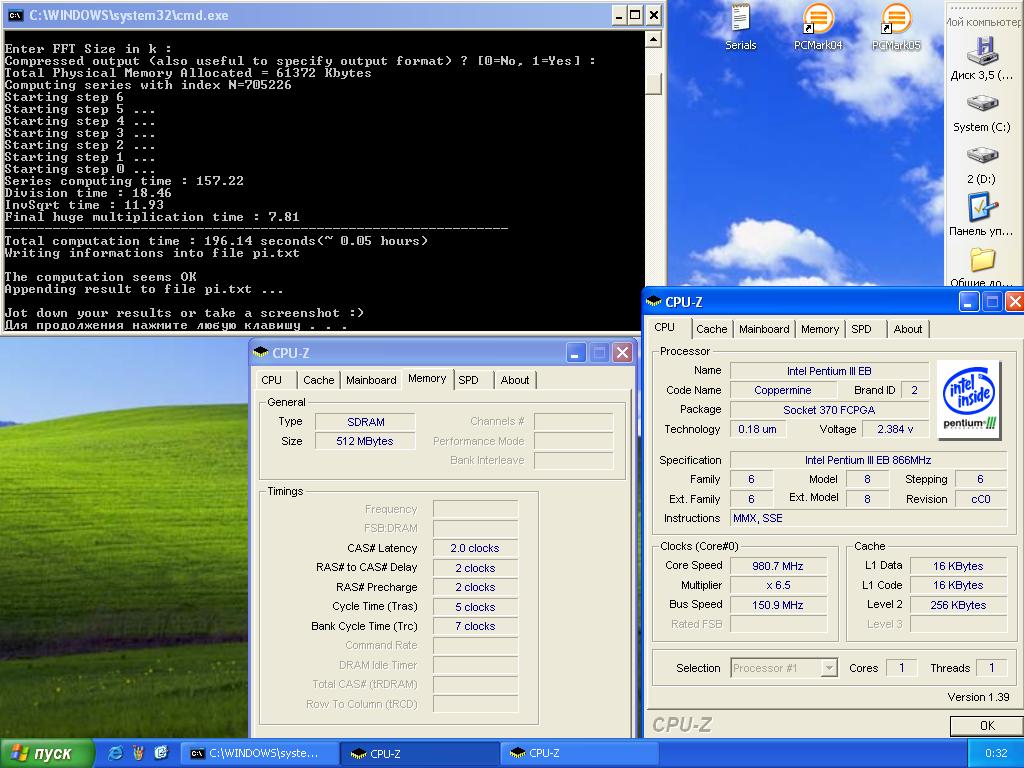Click the Intel Inside Pentium III logo
Viewport: 1024px width, 768px height.
pyautogui.click(x=969, y=399)
